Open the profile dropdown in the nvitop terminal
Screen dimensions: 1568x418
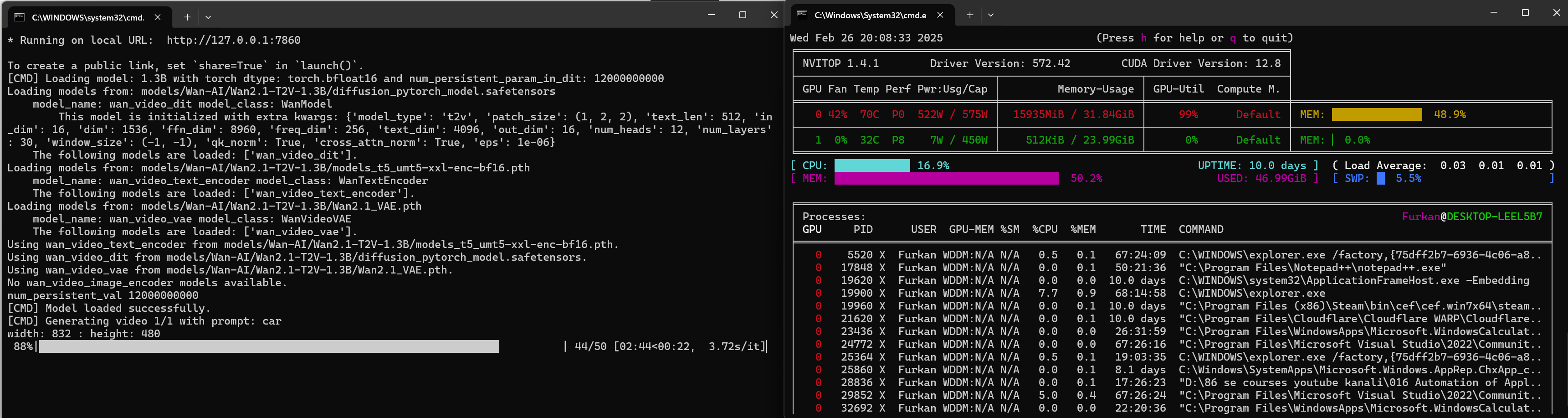(x=990, y=15)
